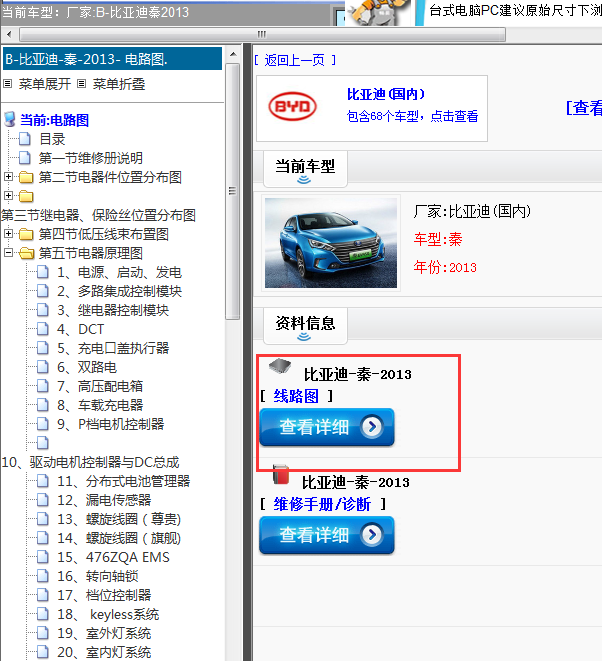Click 查看详细 button under 维修手册/诊断

point(327,535)
